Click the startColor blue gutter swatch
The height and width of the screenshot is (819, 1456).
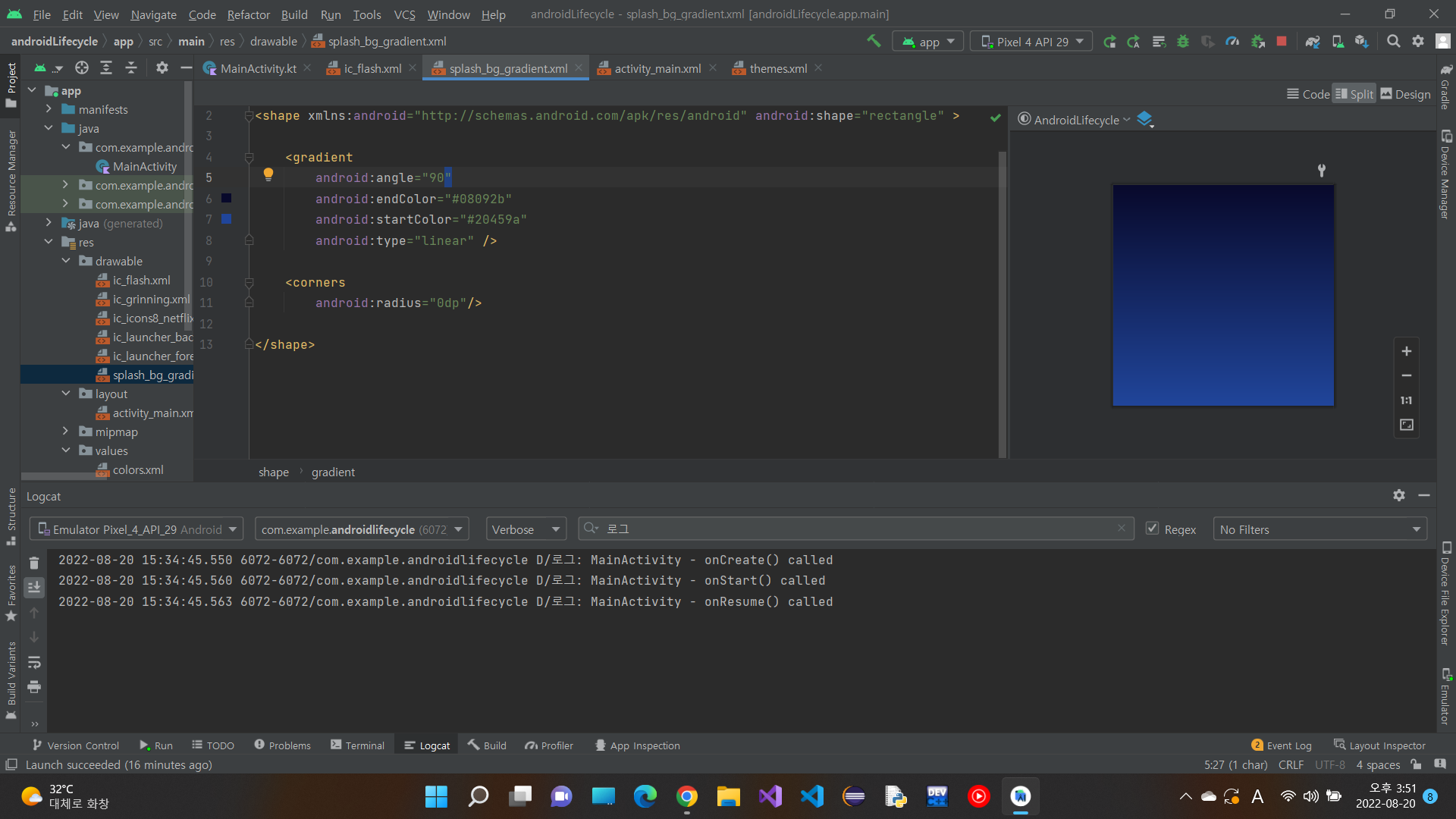[x=226, y=219]
